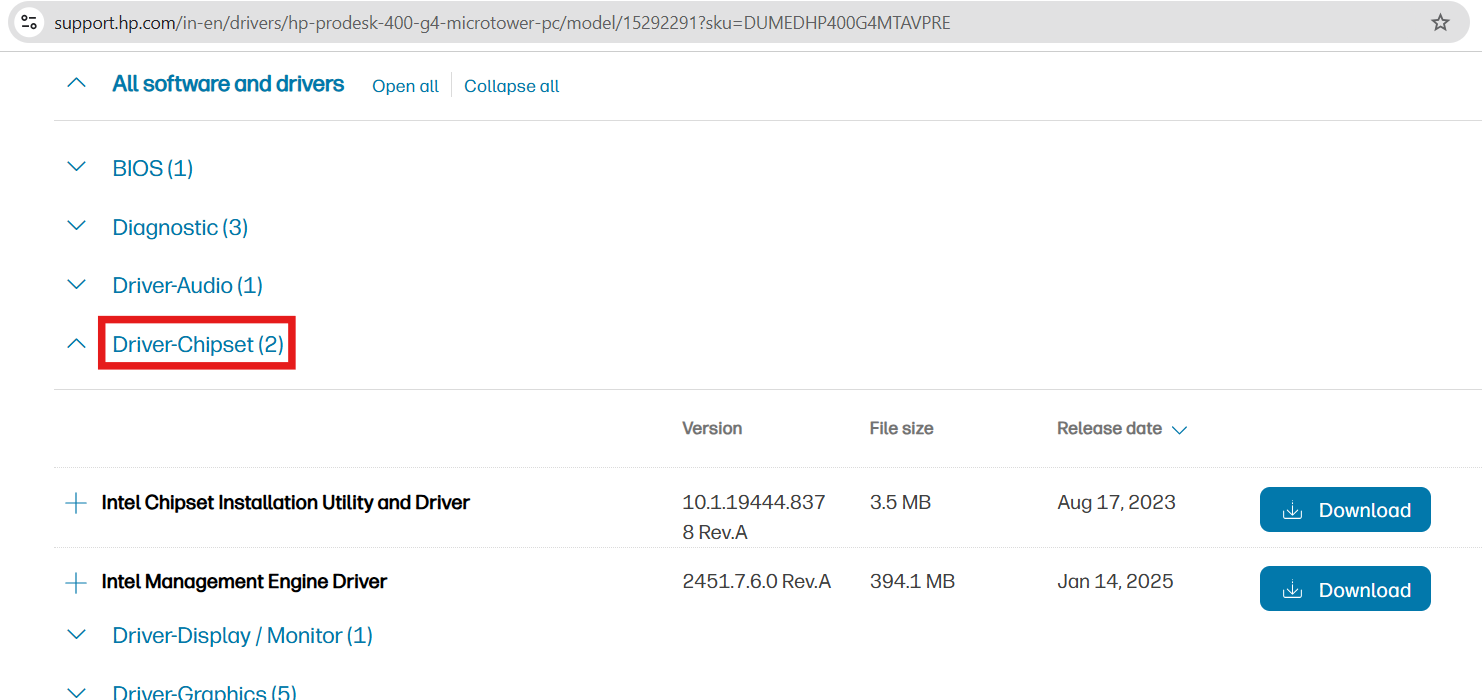Click the browser bookmark star icon

1440,20
